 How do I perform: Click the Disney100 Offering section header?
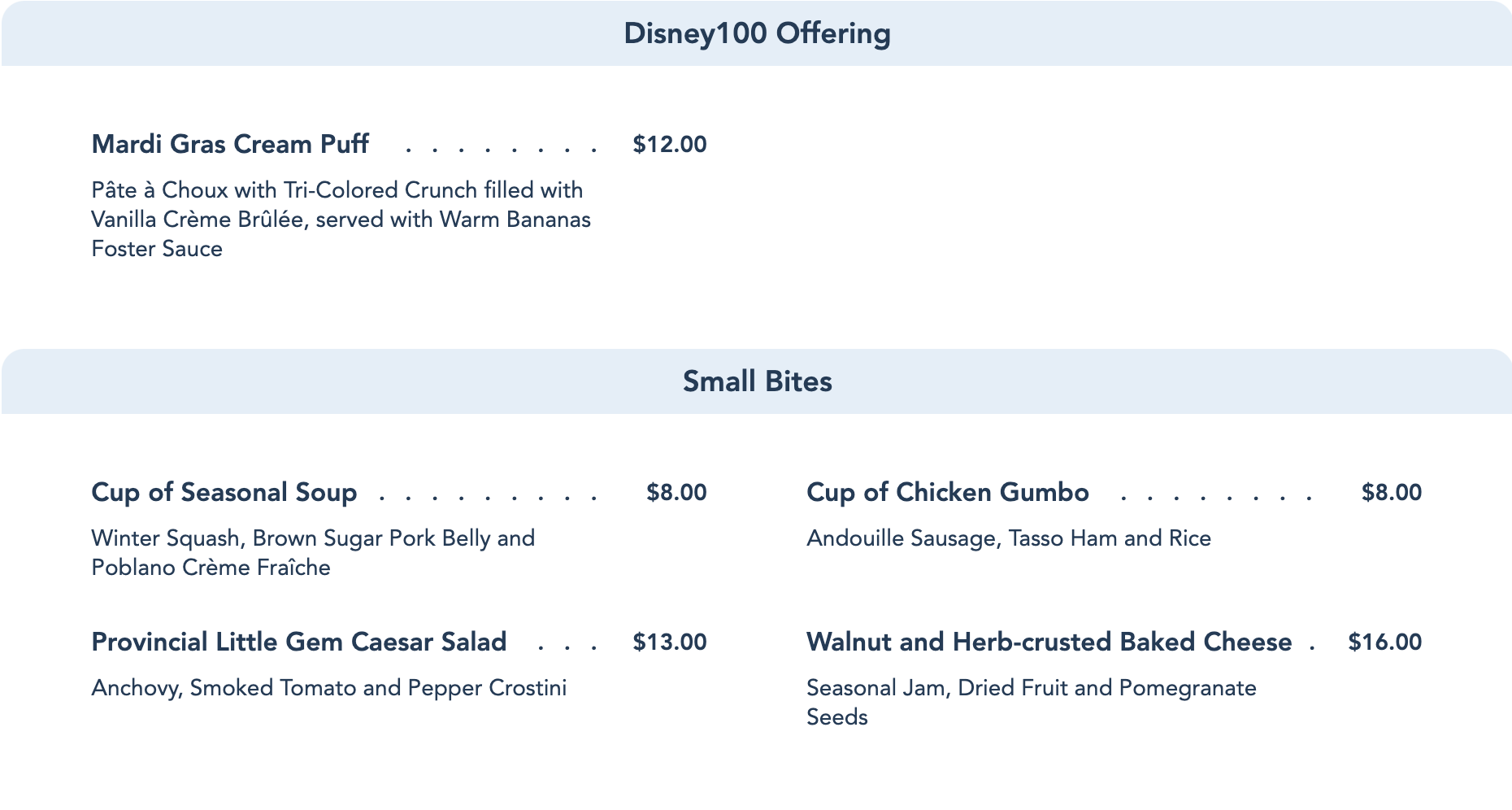[x=757, y=33]
